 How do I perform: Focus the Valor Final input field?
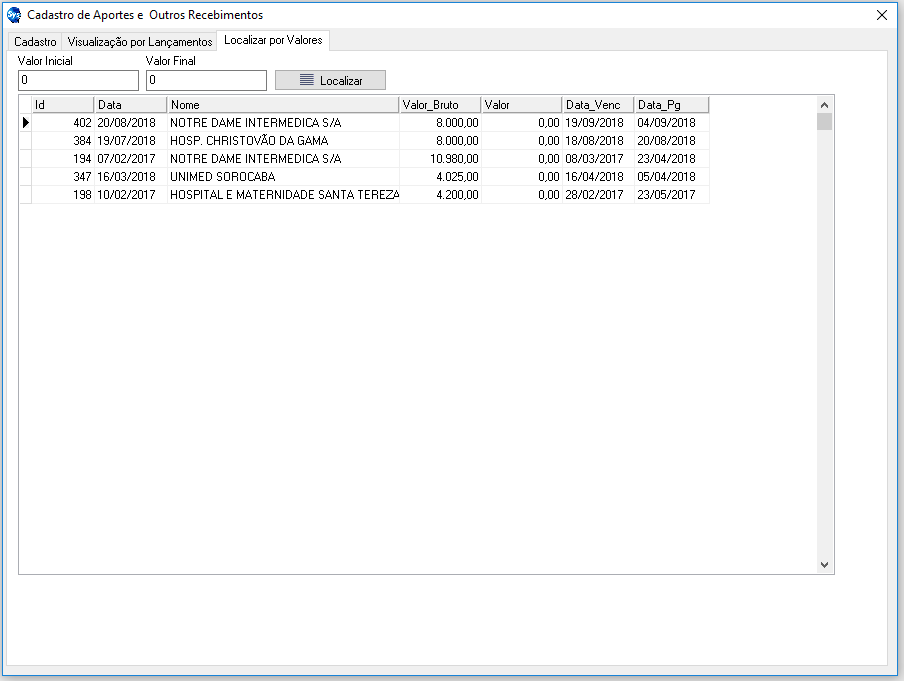206,80
